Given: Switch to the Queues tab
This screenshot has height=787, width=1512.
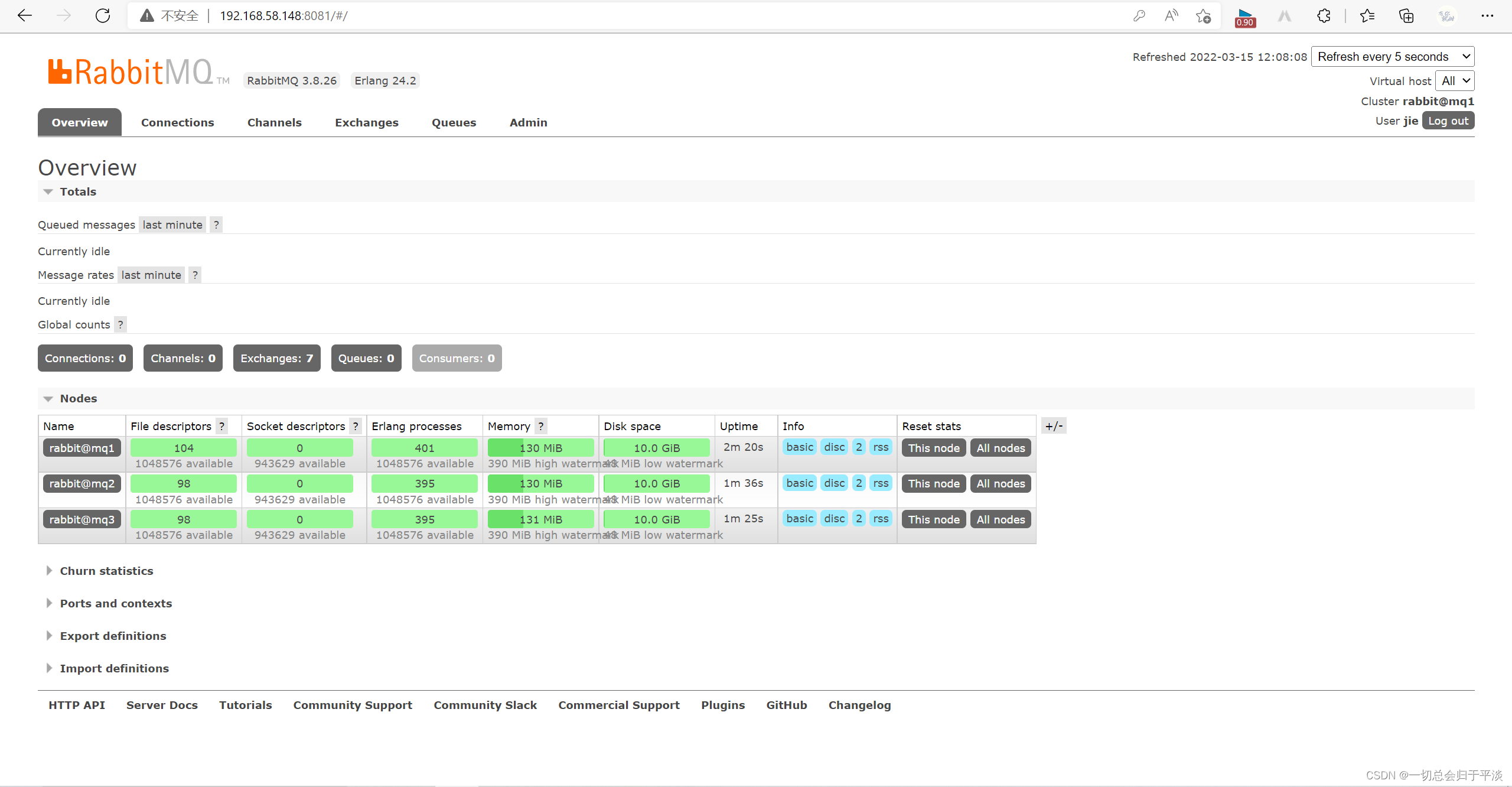Looking at the screenshot, I should pos(454,123).
